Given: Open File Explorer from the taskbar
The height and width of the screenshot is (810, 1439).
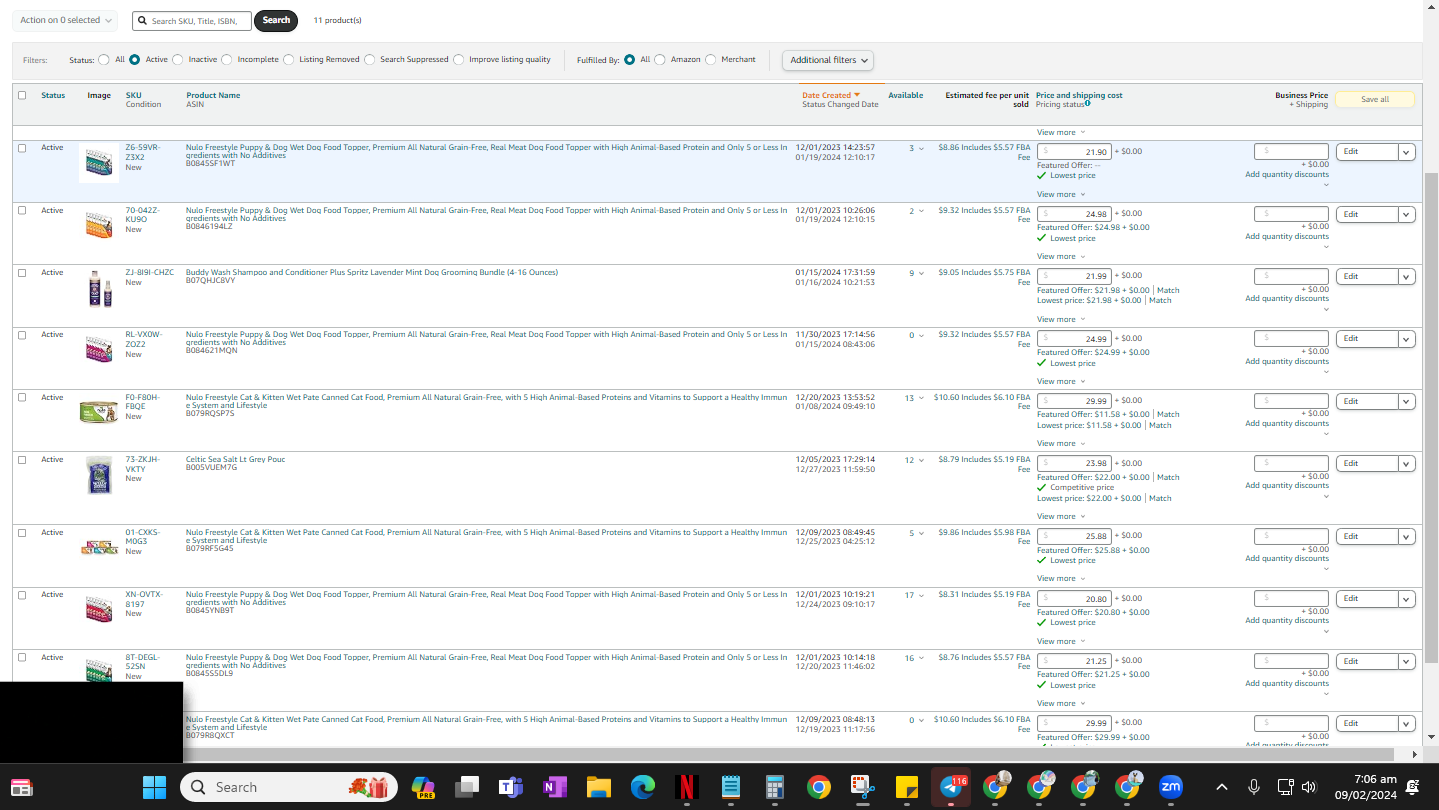Looking at the screenshot, I should point(598,787).
